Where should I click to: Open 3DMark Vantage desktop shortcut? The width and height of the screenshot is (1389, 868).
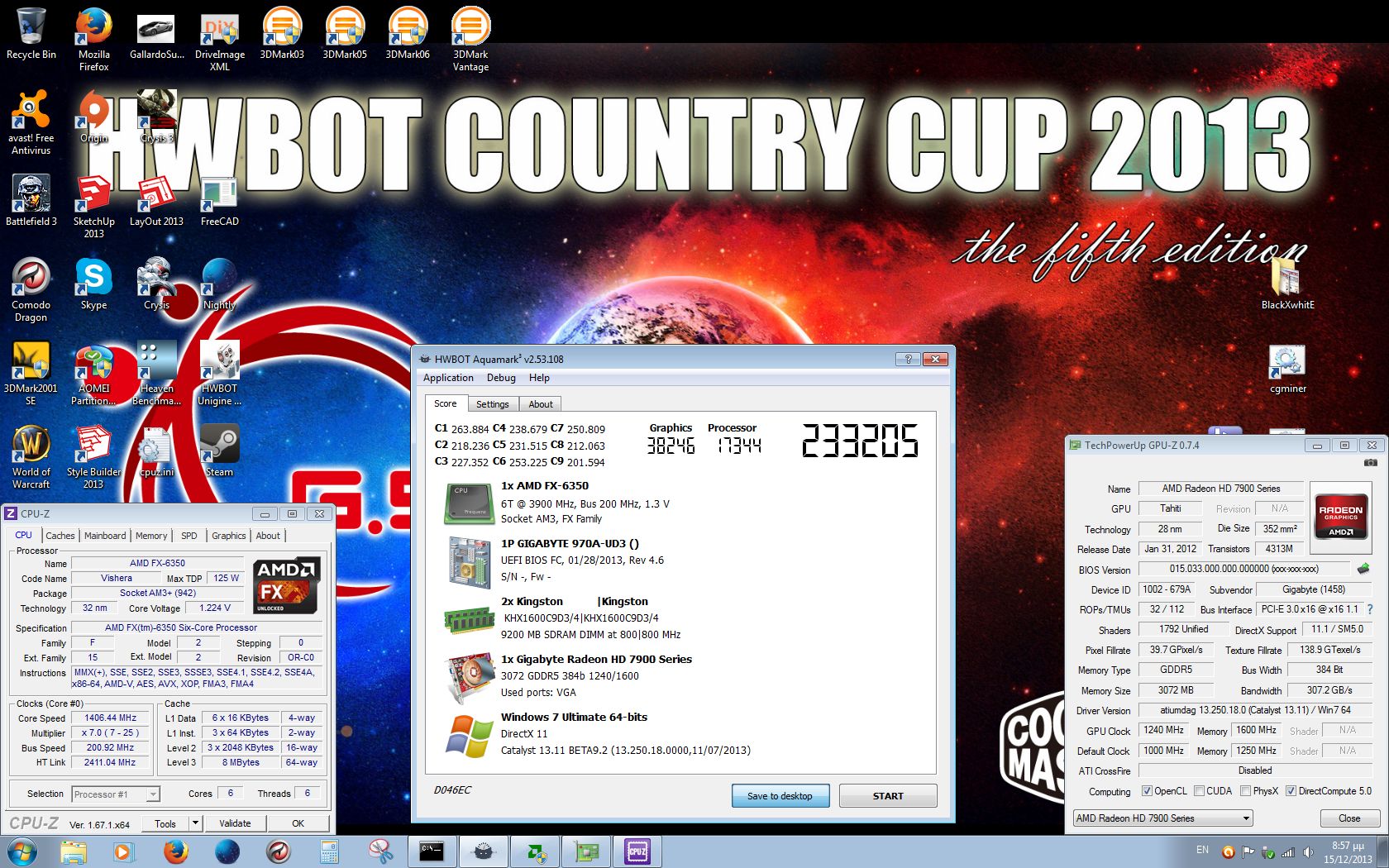click(470, 38)
